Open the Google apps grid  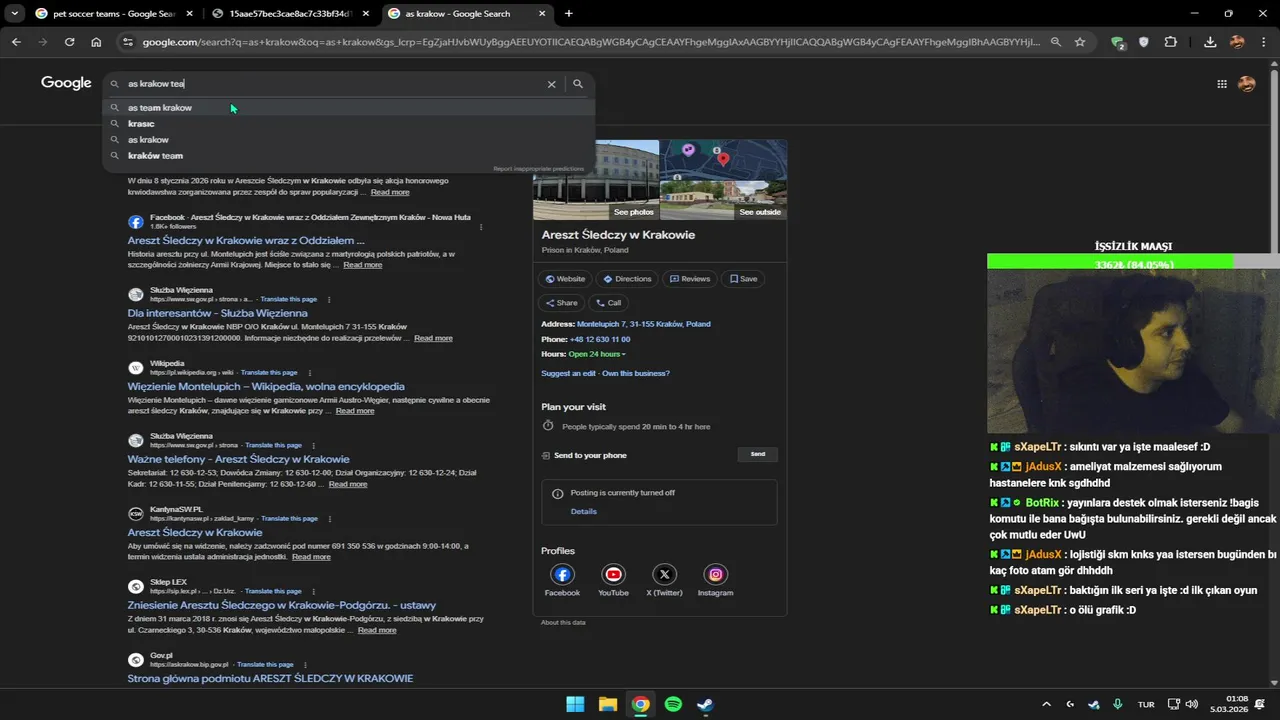coord(1222,84)
